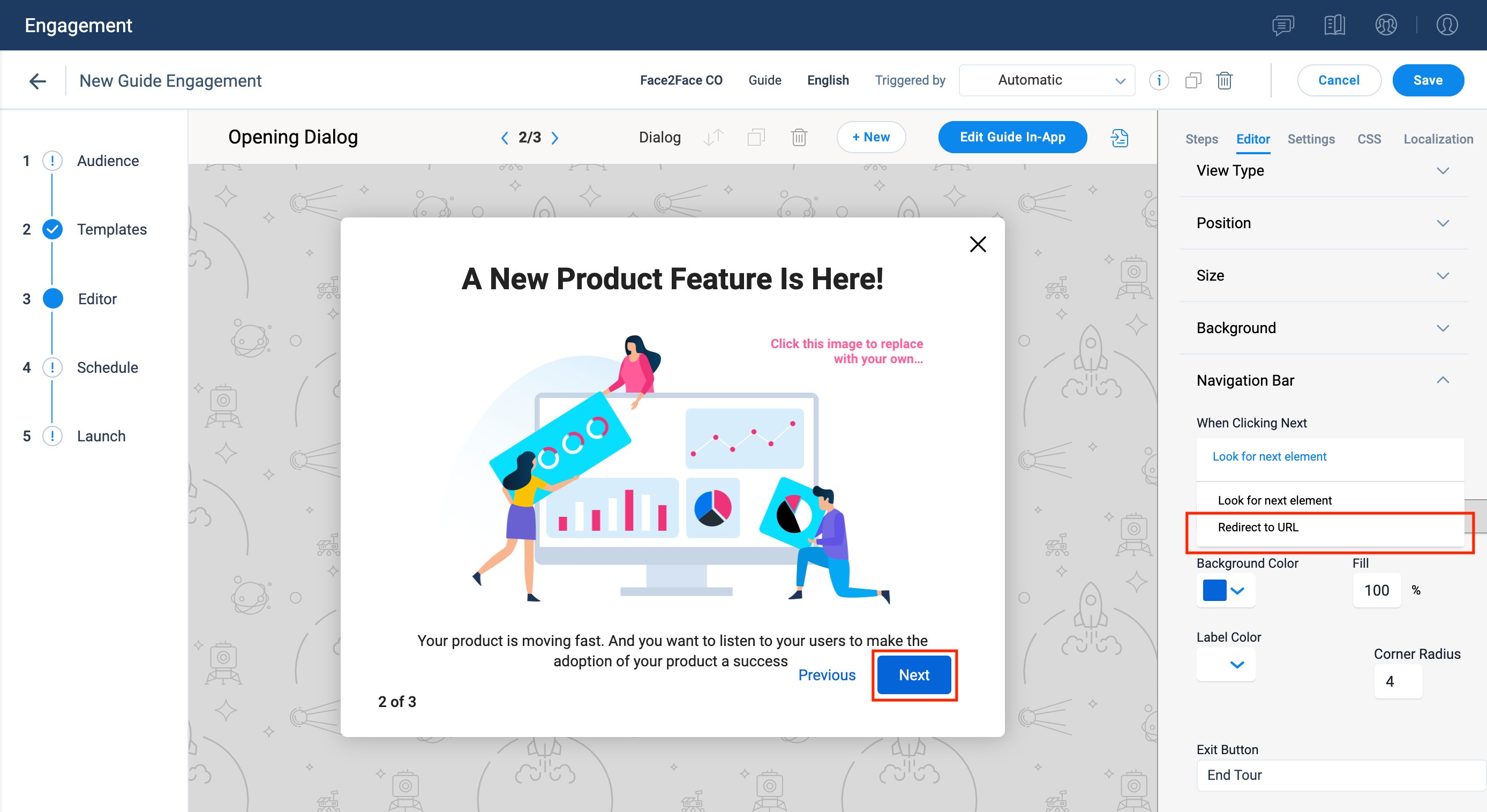Image resolution: width=1487 pixels, height=812 pixels.
Task: Open the Label Color picker dropdown
Action: coord(1226,664)
